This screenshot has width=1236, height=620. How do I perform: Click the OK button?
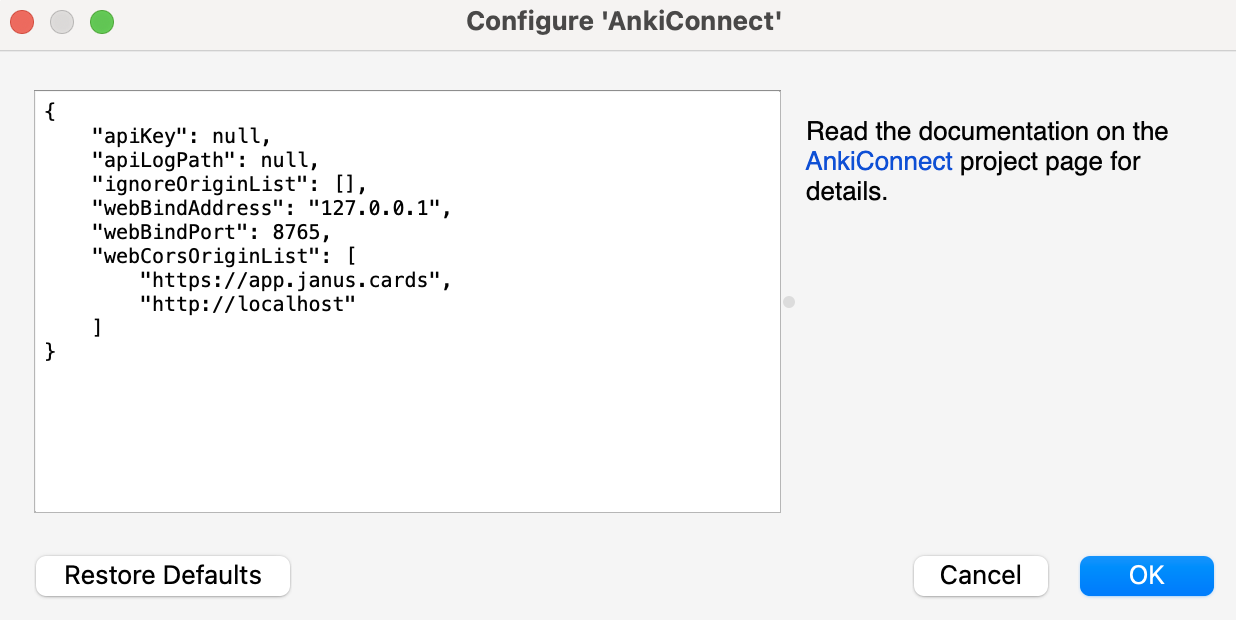point(1146,575)
